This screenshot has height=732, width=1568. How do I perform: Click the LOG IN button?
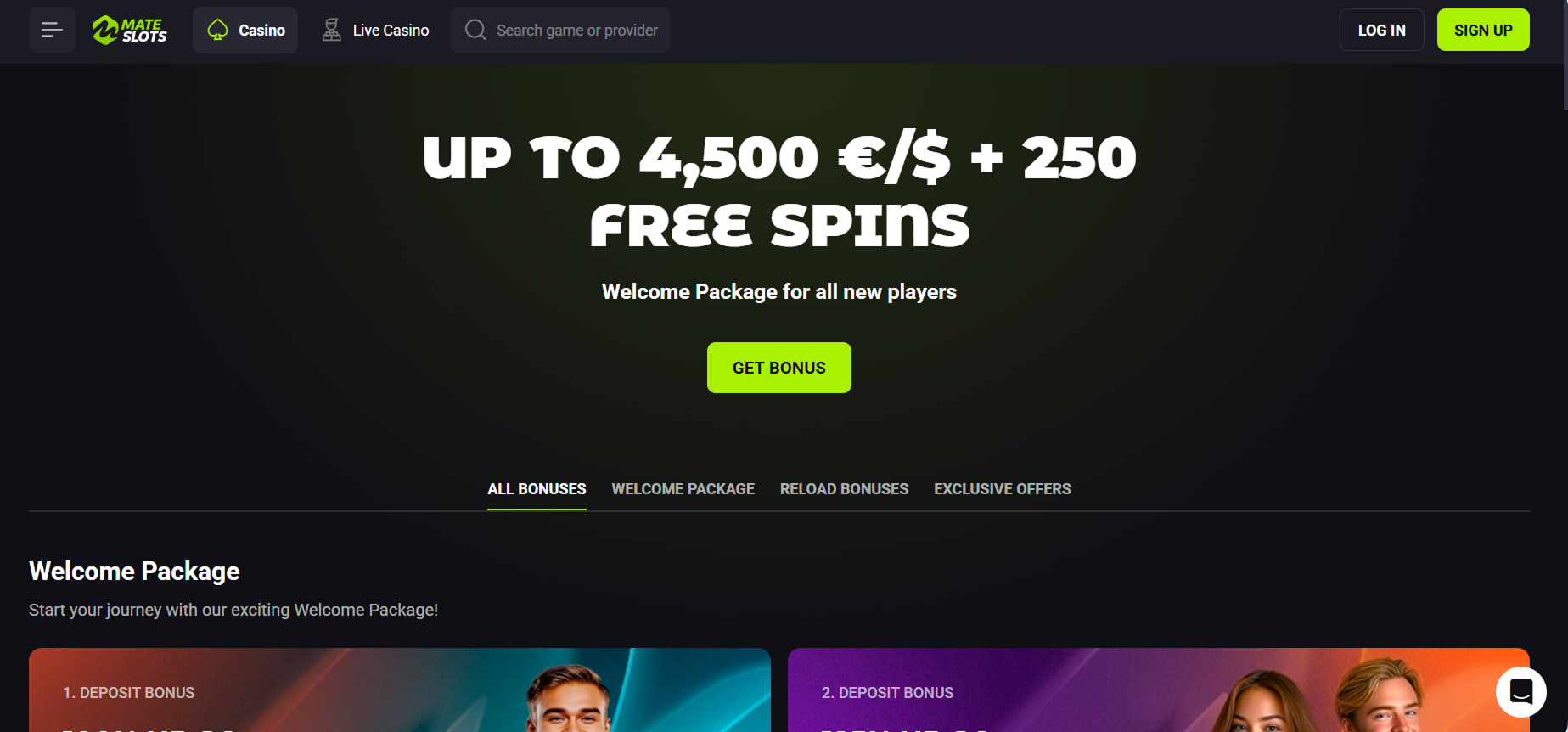coord(1382,30)
